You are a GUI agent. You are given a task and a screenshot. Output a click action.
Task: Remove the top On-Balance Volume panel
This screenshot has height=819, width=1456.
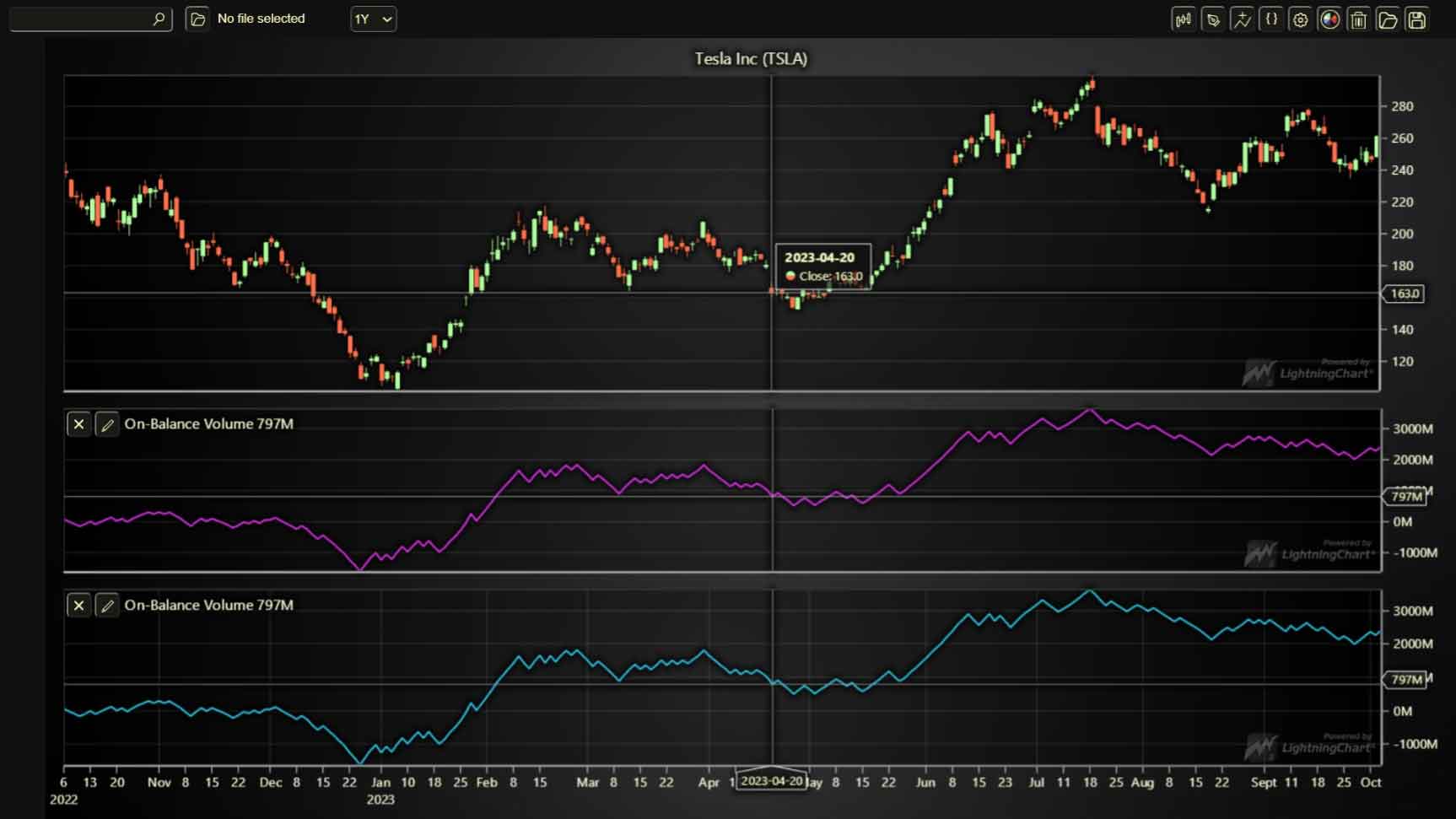click(78, 424)
